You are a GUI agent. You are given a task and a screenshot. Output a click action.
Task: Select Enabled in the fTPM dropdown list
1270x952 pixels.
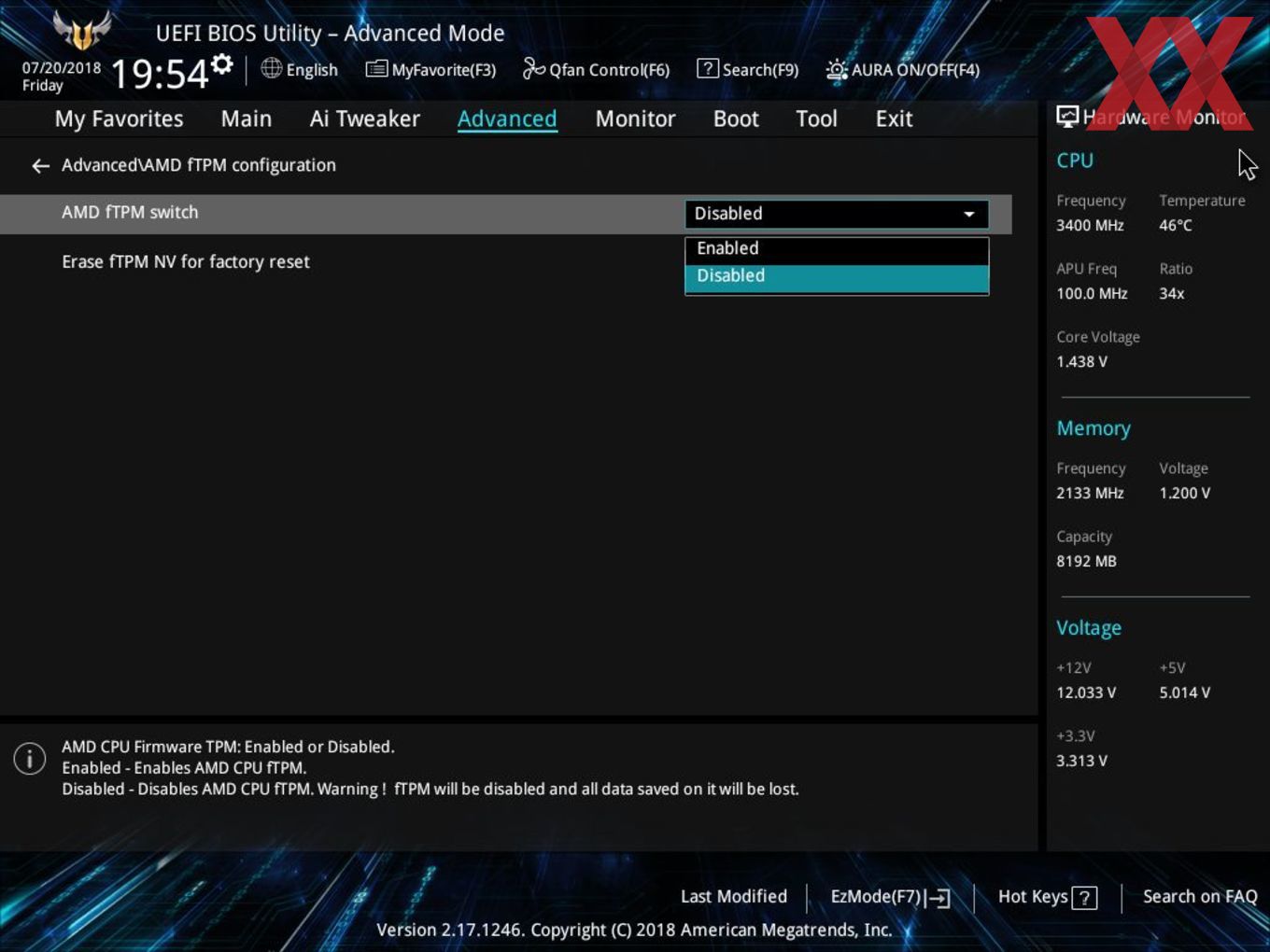pyautogui.click(x=837, y=249)
